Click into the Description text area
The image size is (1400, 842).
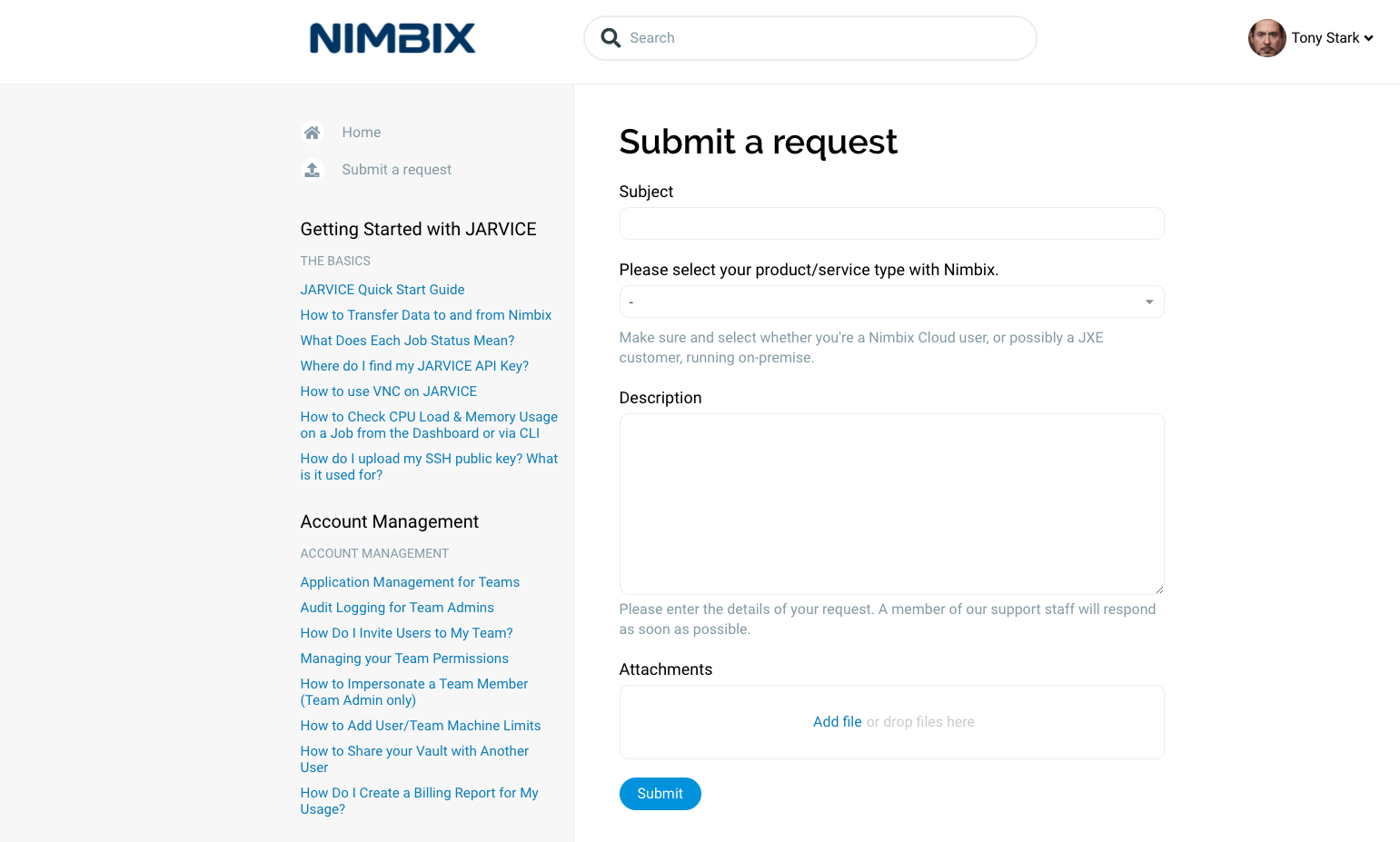(x=891, y=504)
